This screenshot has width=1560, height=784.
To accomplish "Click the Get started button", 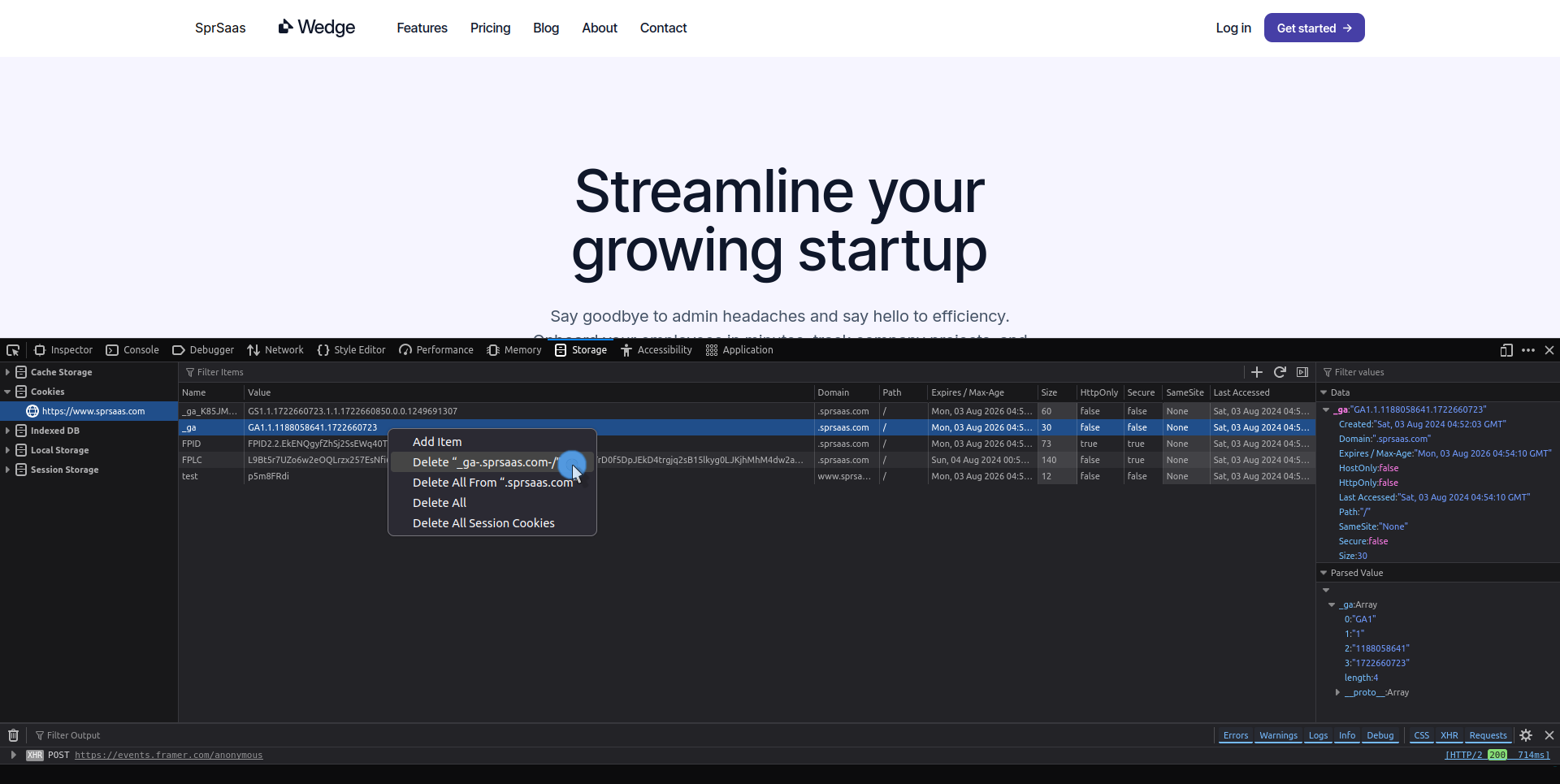I will coord(1313,28).
